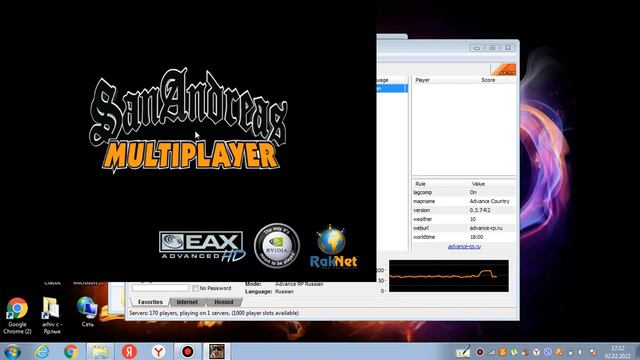640x360 pixels.
Task: Open the red Yandex Я taskbar icon
Action: (x=129, y=351)
